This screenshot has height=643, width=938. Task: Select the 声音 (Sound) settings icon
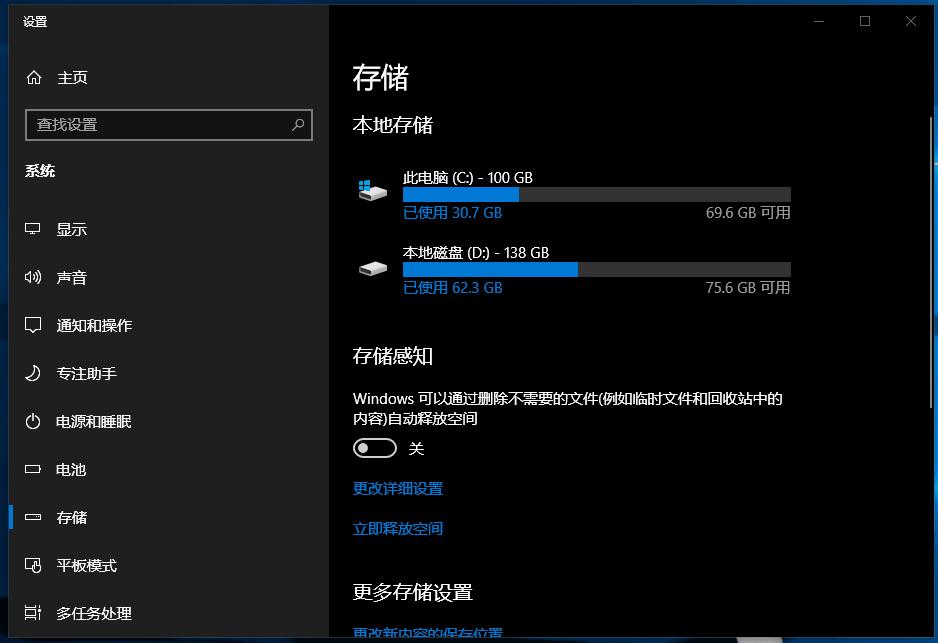[33, 277]
